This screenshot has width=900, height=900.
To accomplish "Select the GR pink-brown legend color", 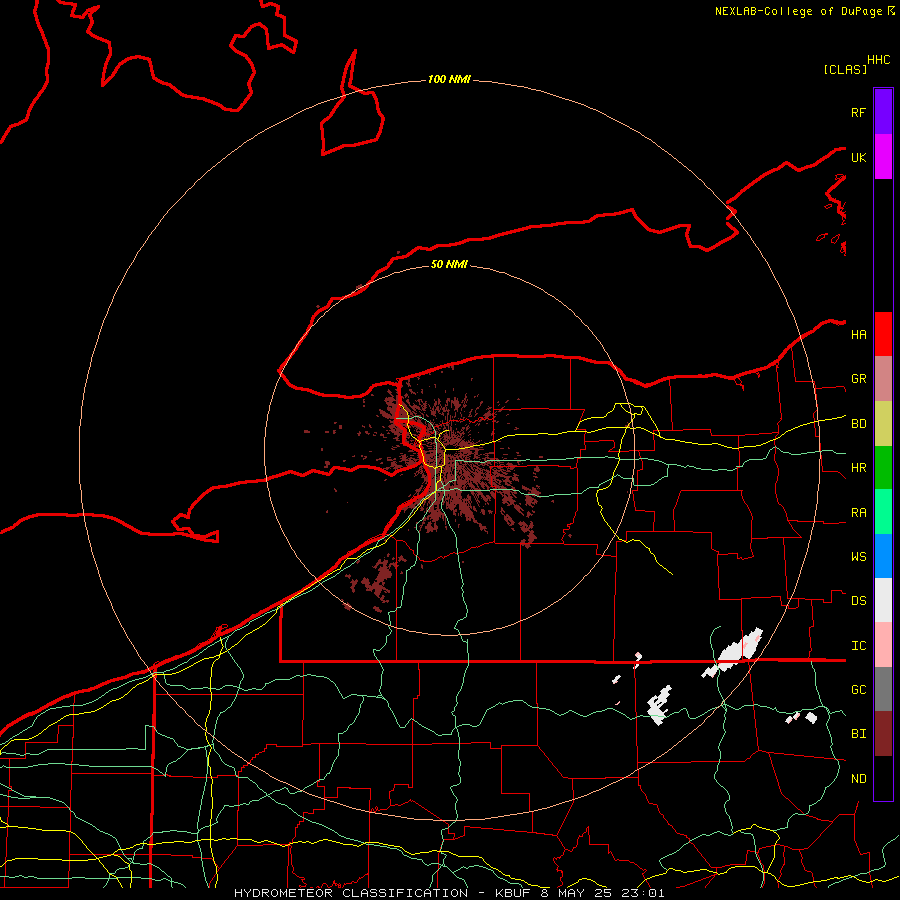I will tap(883, 379).
